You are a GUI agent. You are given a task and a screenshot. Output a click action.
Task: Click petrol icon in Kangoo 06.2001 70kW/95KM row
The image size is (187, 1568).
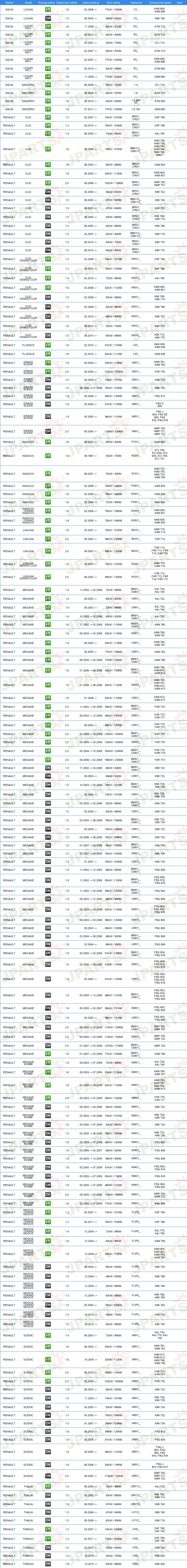click(x=48, y=474)
